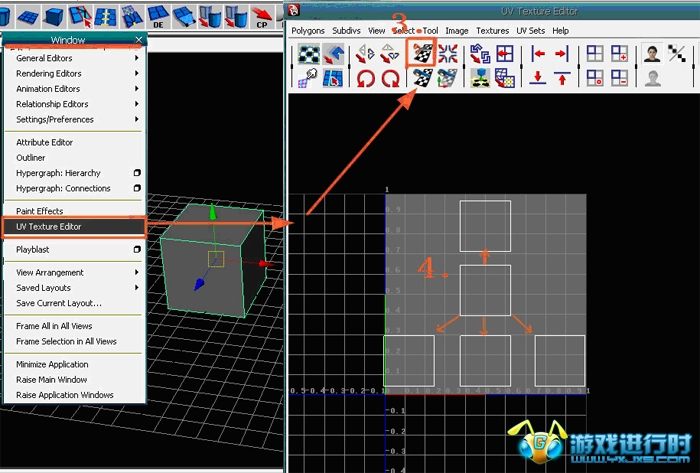The width and height of the screenshot is (700, 473).
Task: Toggle filtered image display icon
Action: pyautogui.click(x=677, y=54)
